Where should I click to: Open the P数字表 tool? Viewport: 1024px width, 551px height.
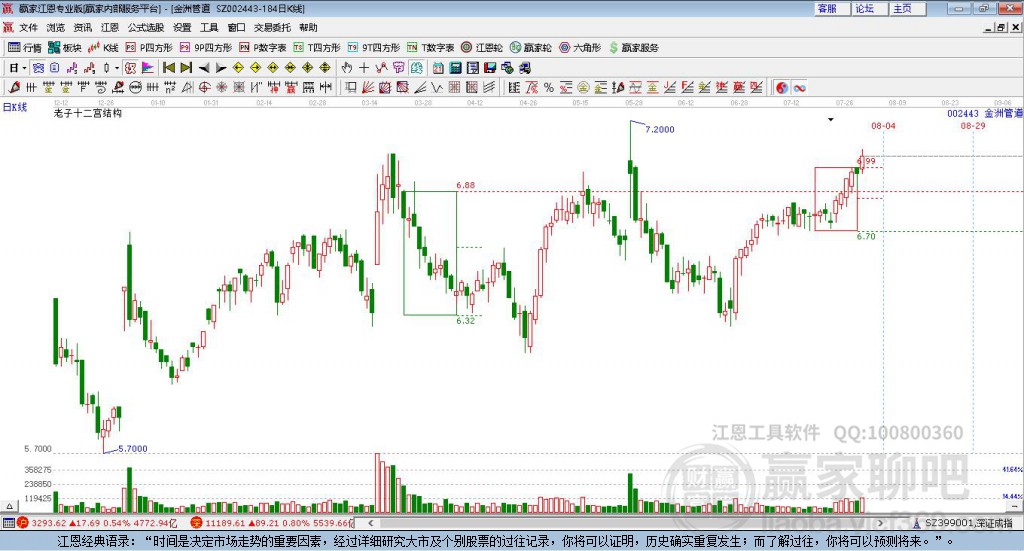click(263, 48)
